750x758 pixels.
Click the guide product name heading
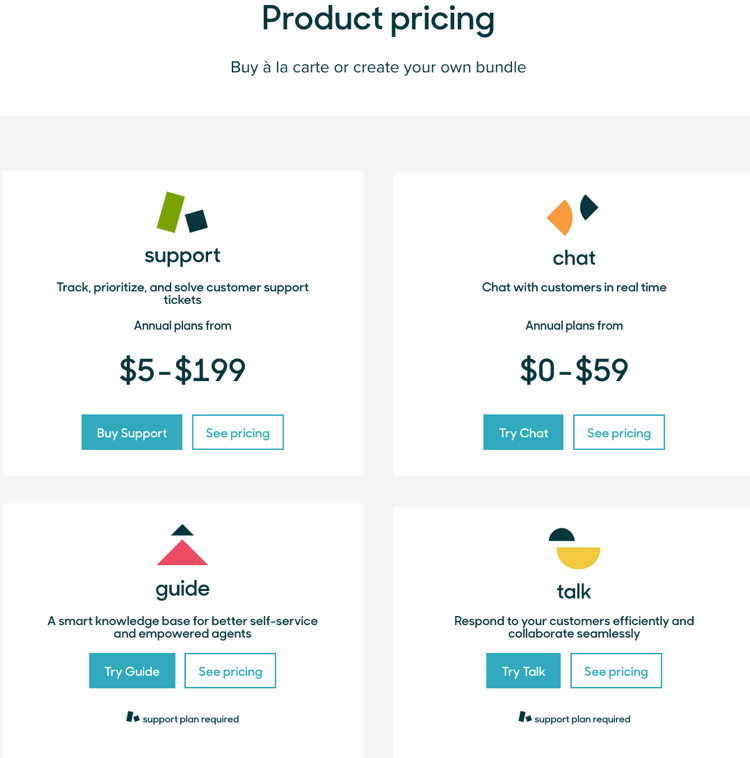(182, 590)
